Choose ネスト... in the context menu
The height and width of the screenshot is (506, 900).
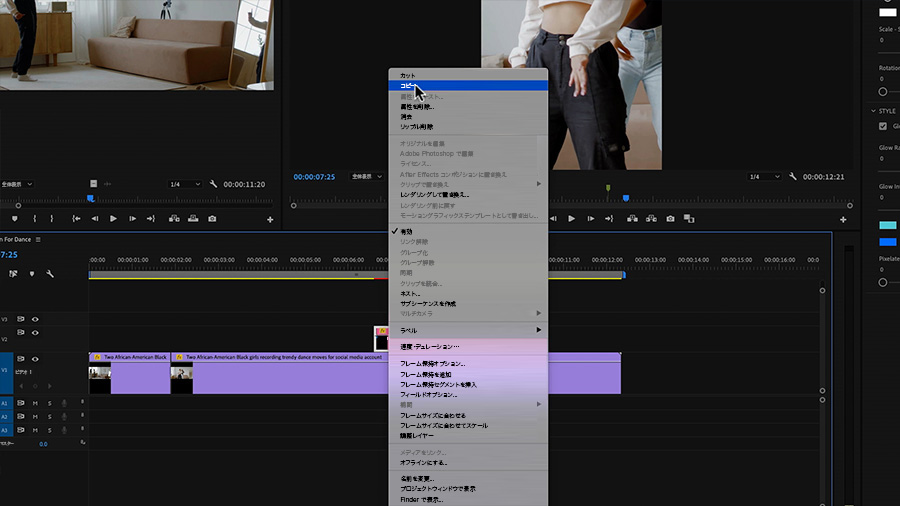(x=468, y=294)
